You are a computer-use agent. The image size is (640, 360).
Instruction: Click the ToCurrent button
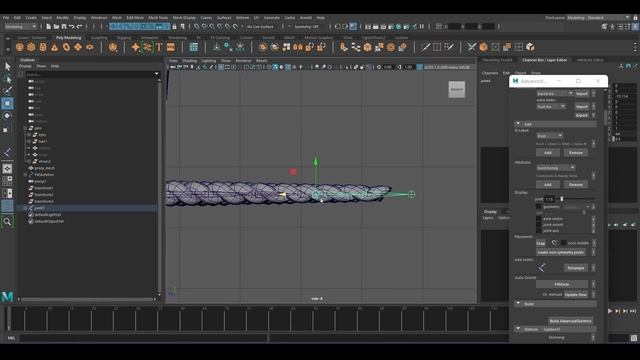(576, 268)
